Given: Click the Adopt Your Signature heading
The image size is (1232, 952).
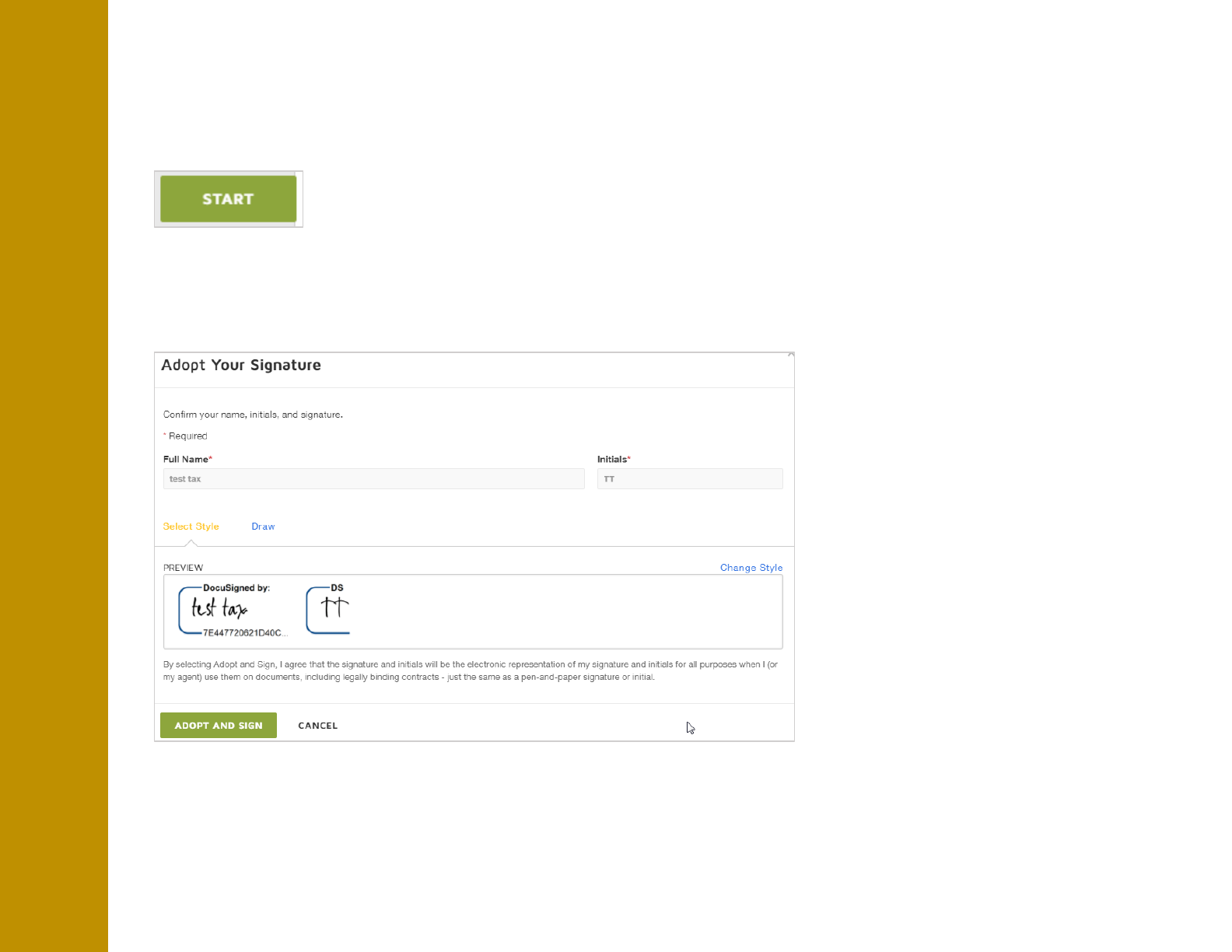Looking at the screenshot, I should click(x=241, y=366).
